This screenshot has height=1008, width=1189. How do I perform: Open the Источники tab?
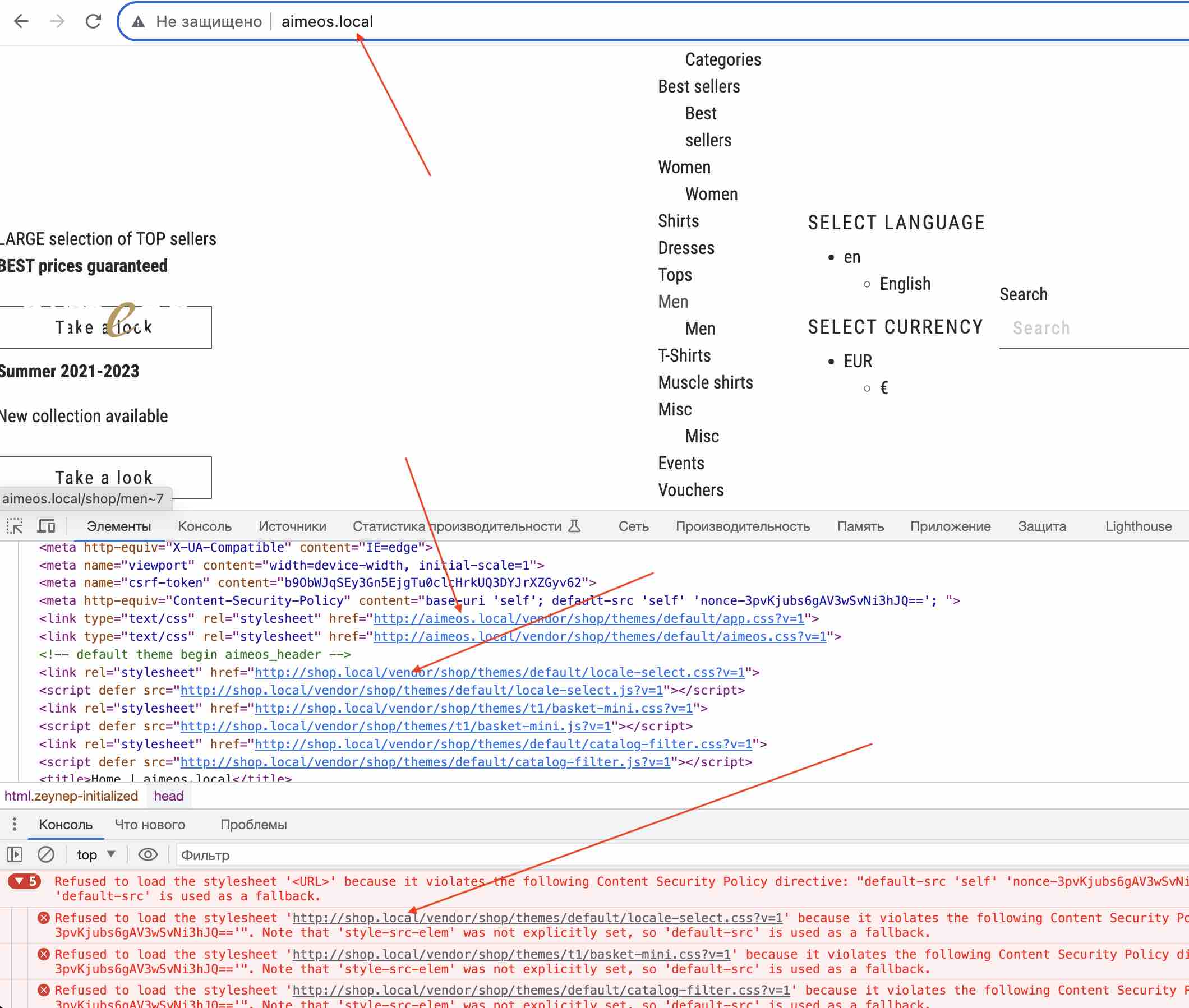pyautogui.click(x=292, y=526)
